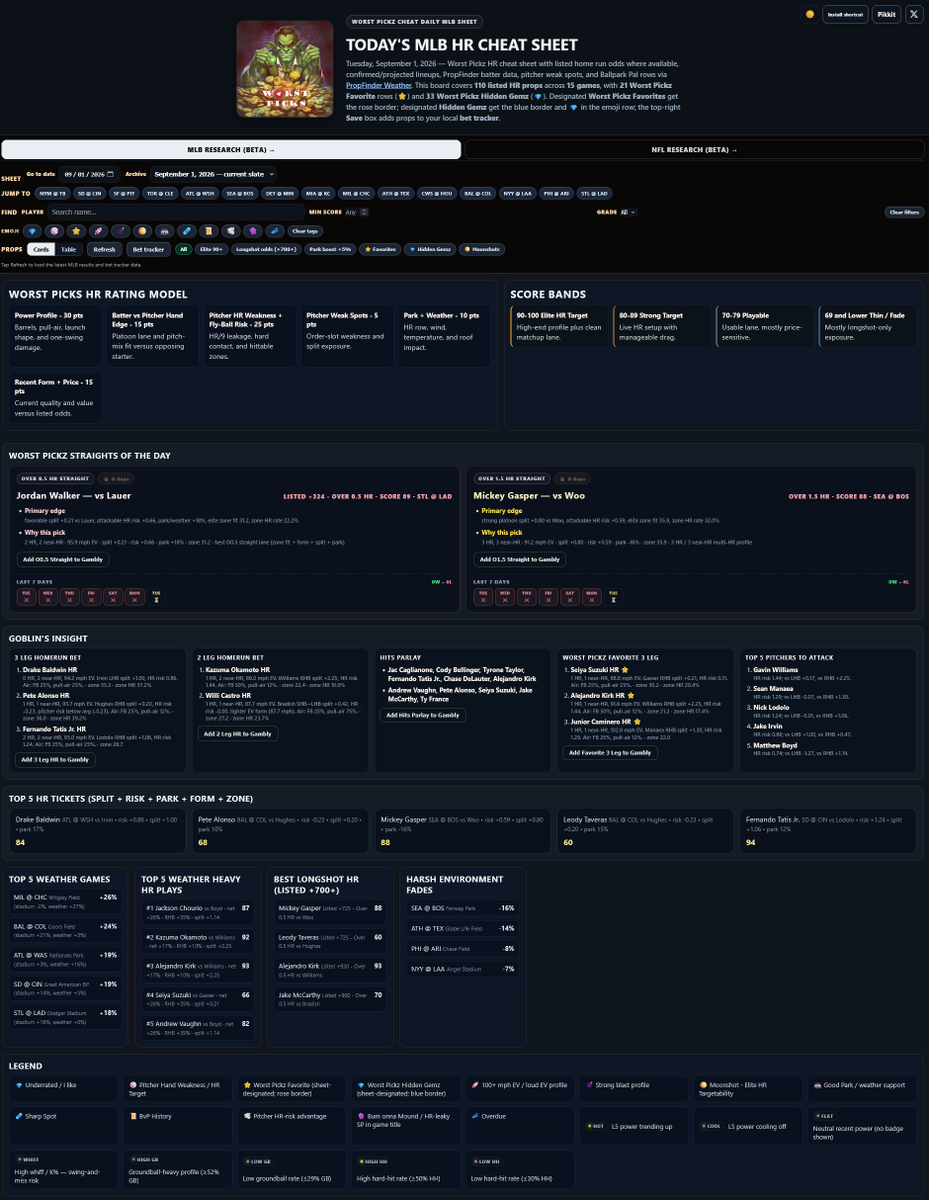Jump to PHI @ ARI game
This screenshot has width=929, height=1200.
click(555, 193)
